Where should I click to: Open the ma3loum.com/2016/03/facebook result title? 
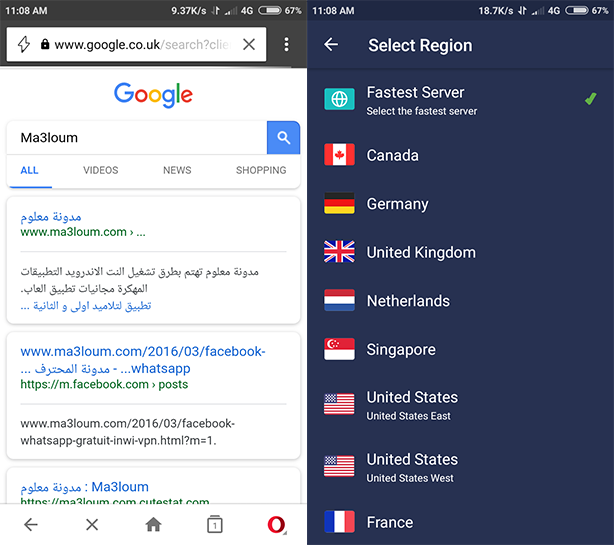143,360
